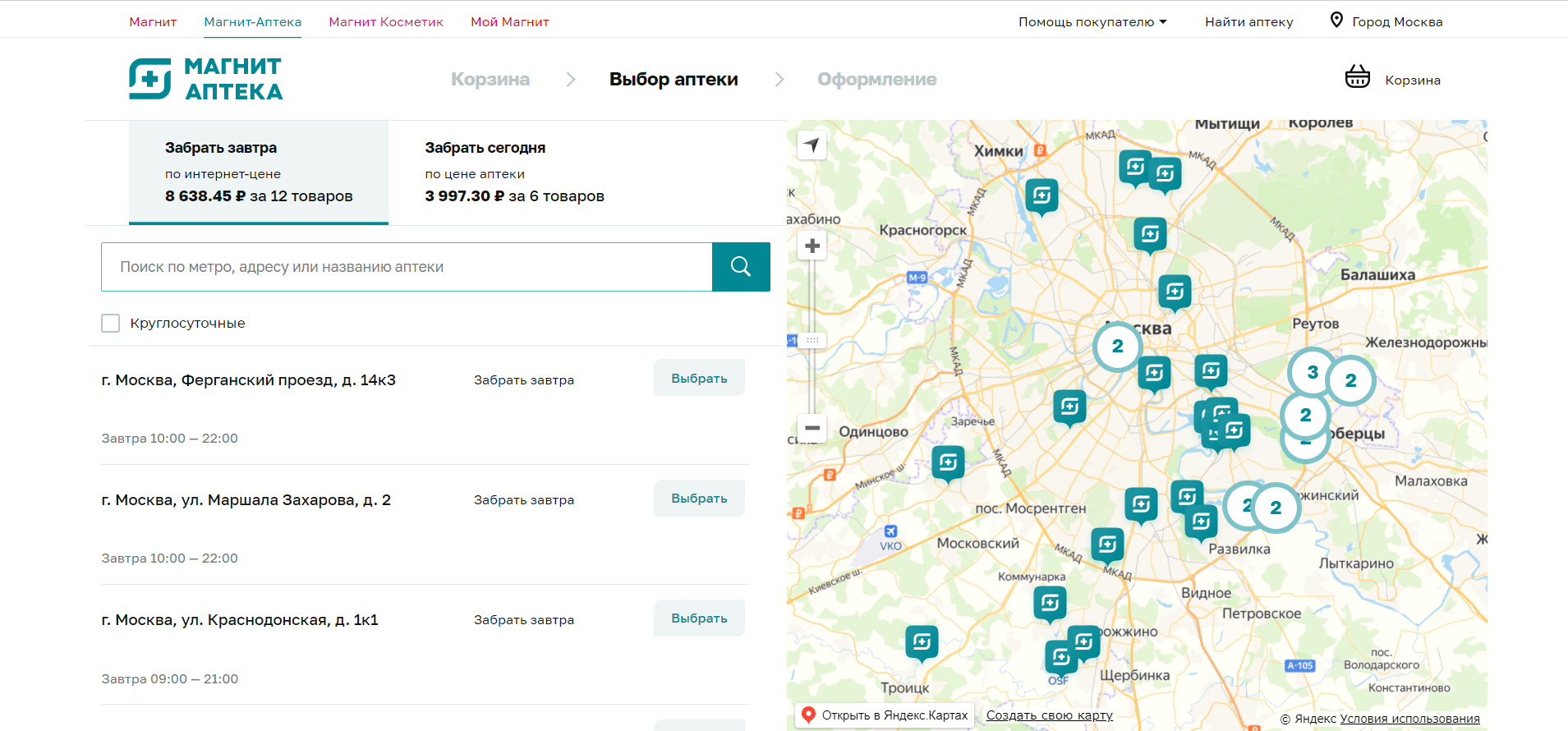Select pharmacy marker near Одинцово
Screen dimensions: 1568x731
pyautogui.click(x=948, y=463)
